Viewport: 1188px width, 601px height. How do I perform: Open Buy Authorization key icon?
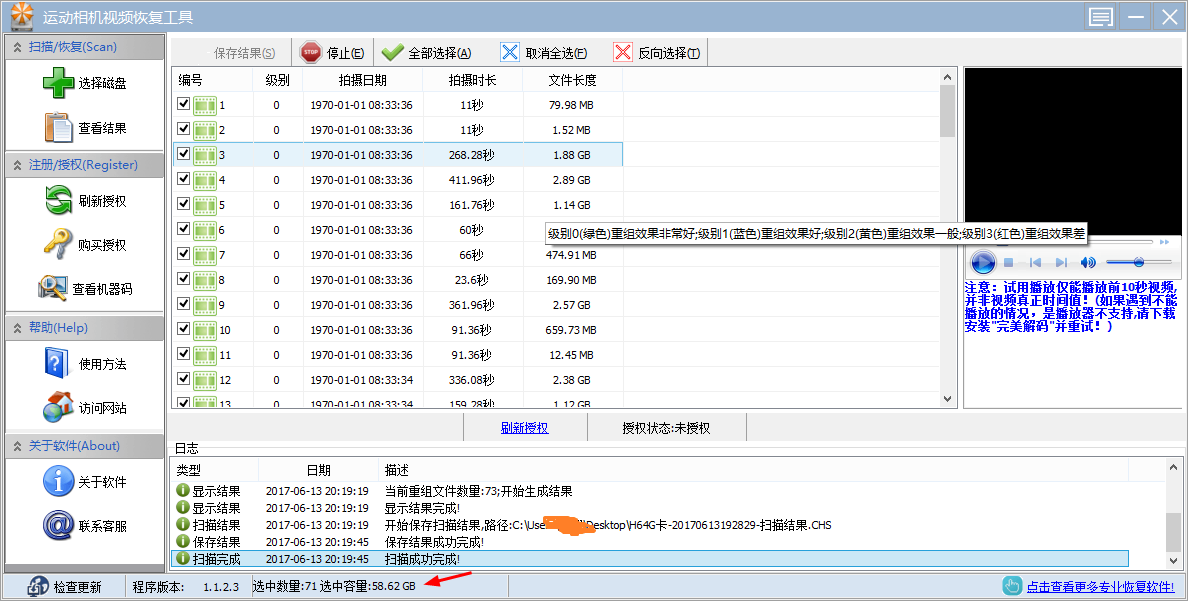(58, 245)
